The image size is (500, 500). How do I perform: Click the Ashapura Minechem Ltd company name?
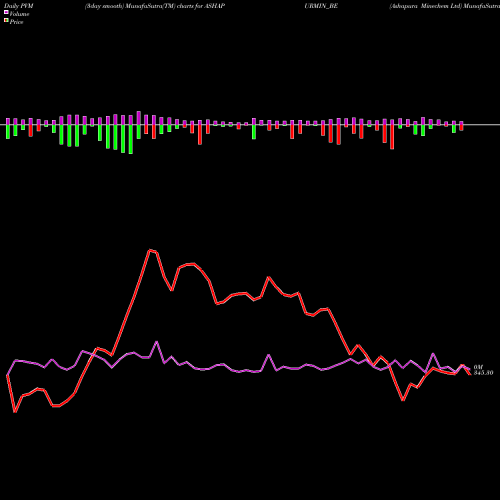(x=426, y=6)
